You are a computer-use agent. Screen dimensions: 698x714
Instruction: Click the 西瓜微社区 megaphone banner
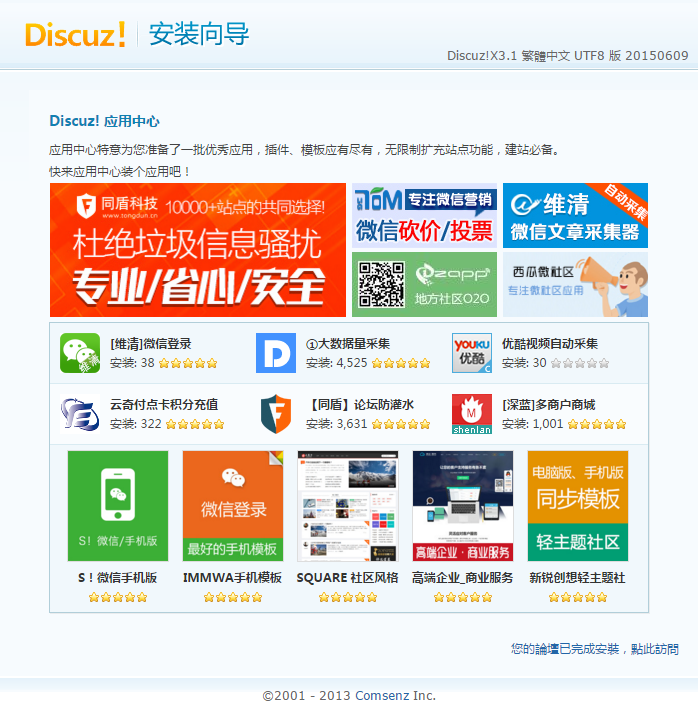click(575, 285)
